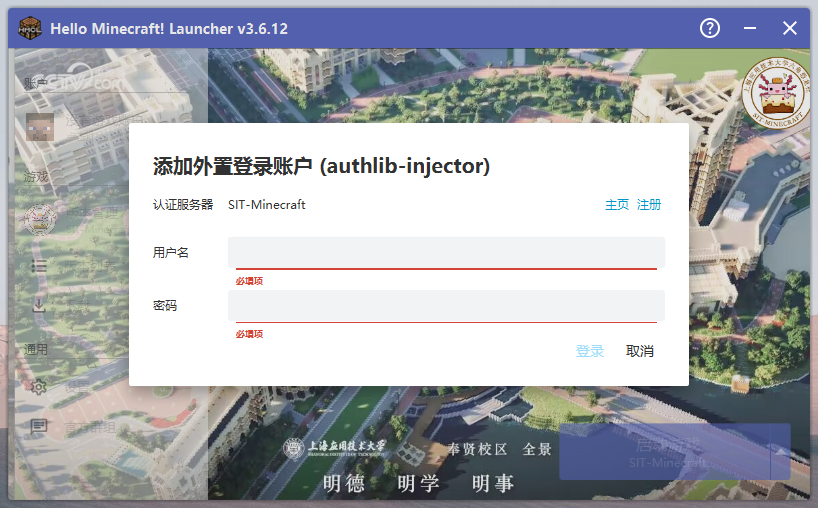Click the 用户名 username input field

click(446, 252)
